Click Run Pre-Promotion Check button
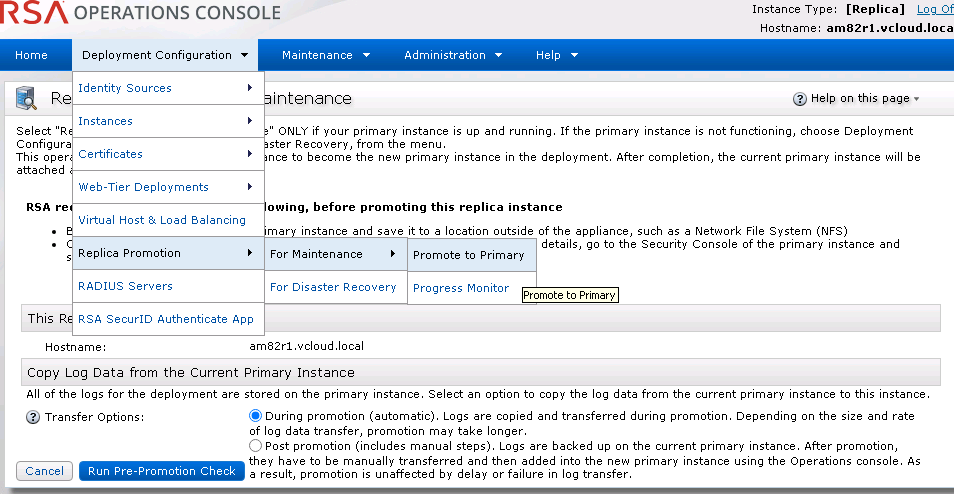954x494 pixels. pyautogui.click(x=162, y=471)
